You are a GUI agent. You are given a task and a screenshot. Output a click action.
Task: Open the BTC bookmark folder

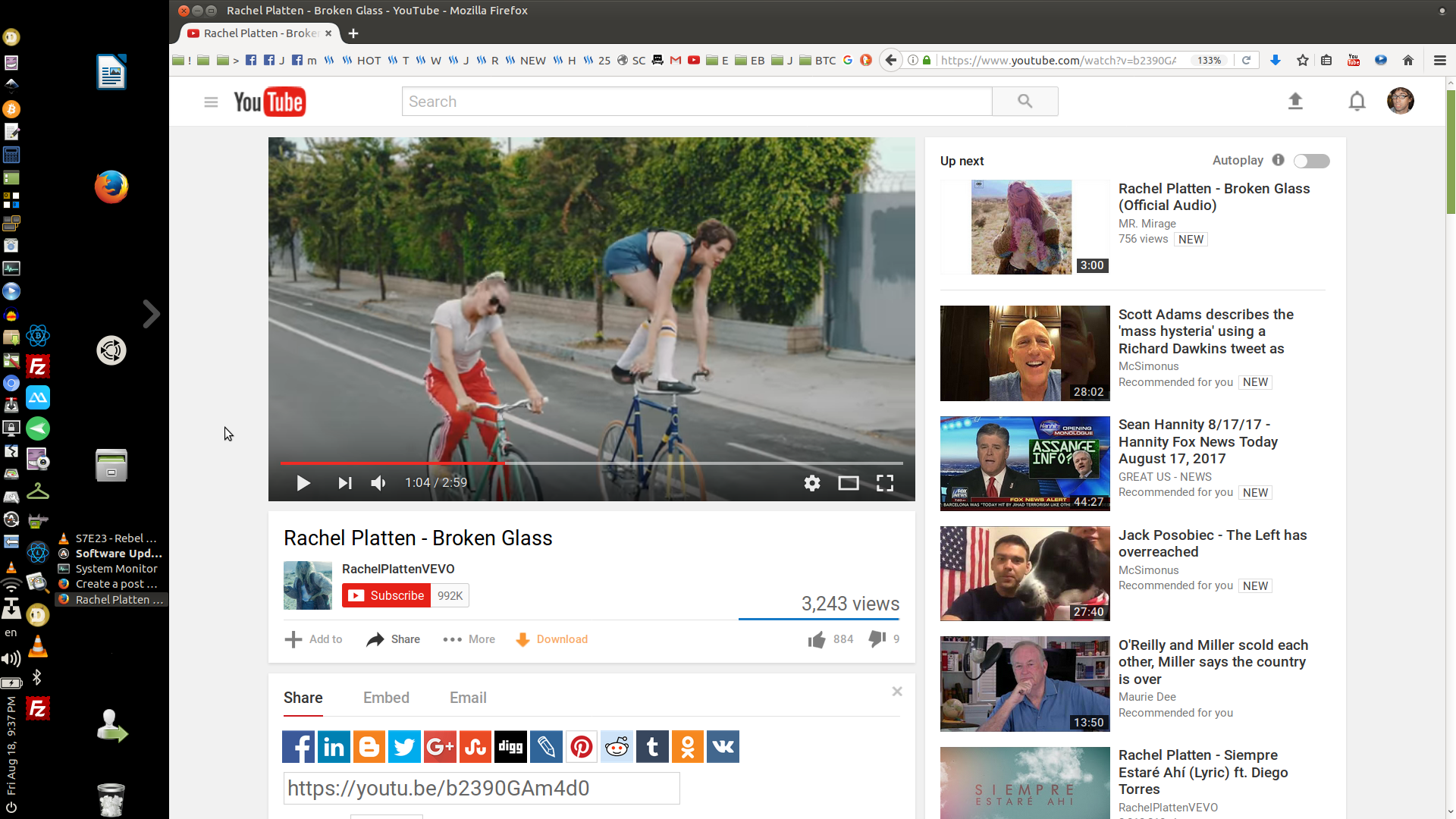click(x=817, y=60)
